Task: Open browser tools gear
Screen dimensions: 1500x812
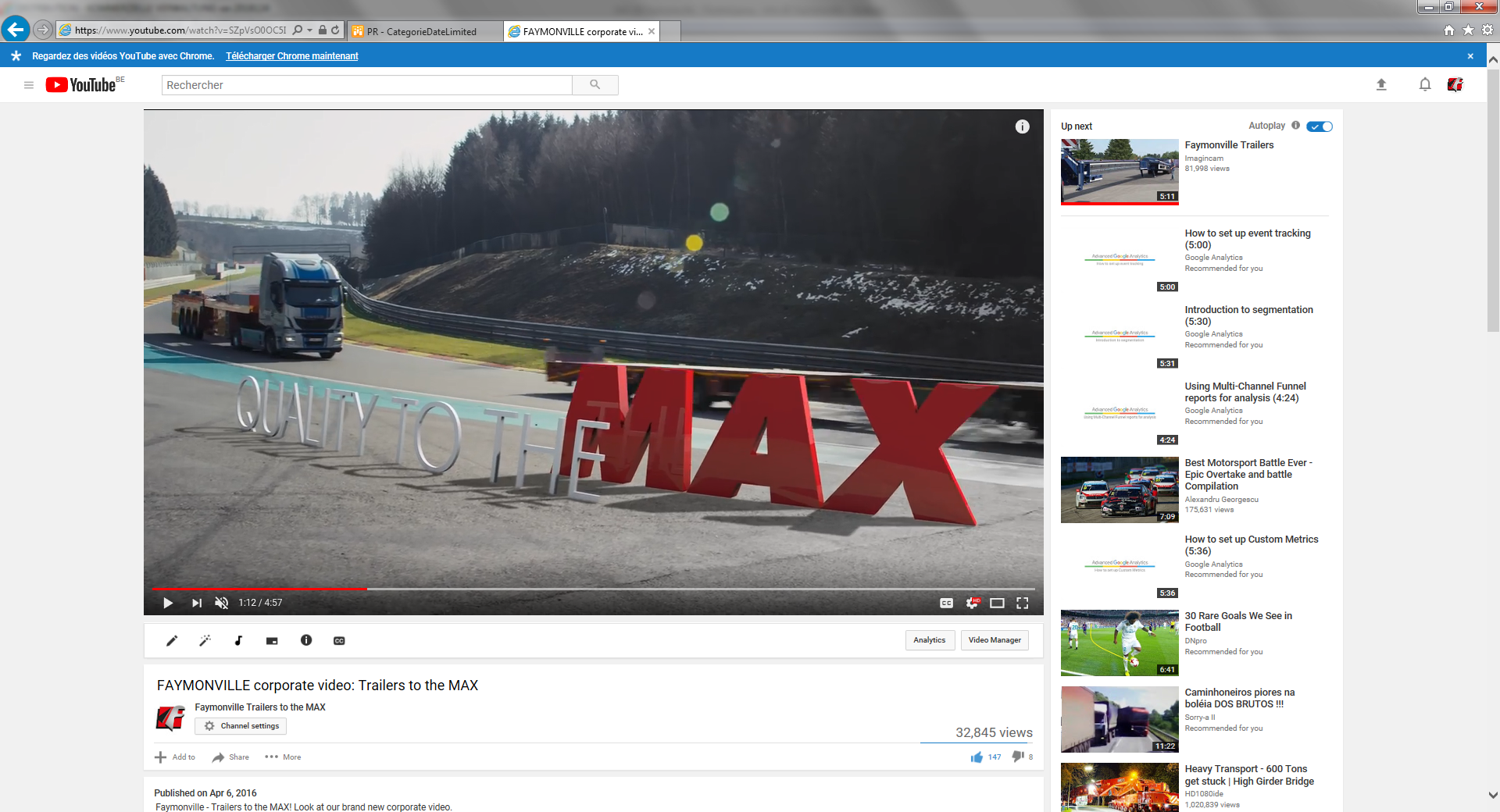Action: [1487, 30]
